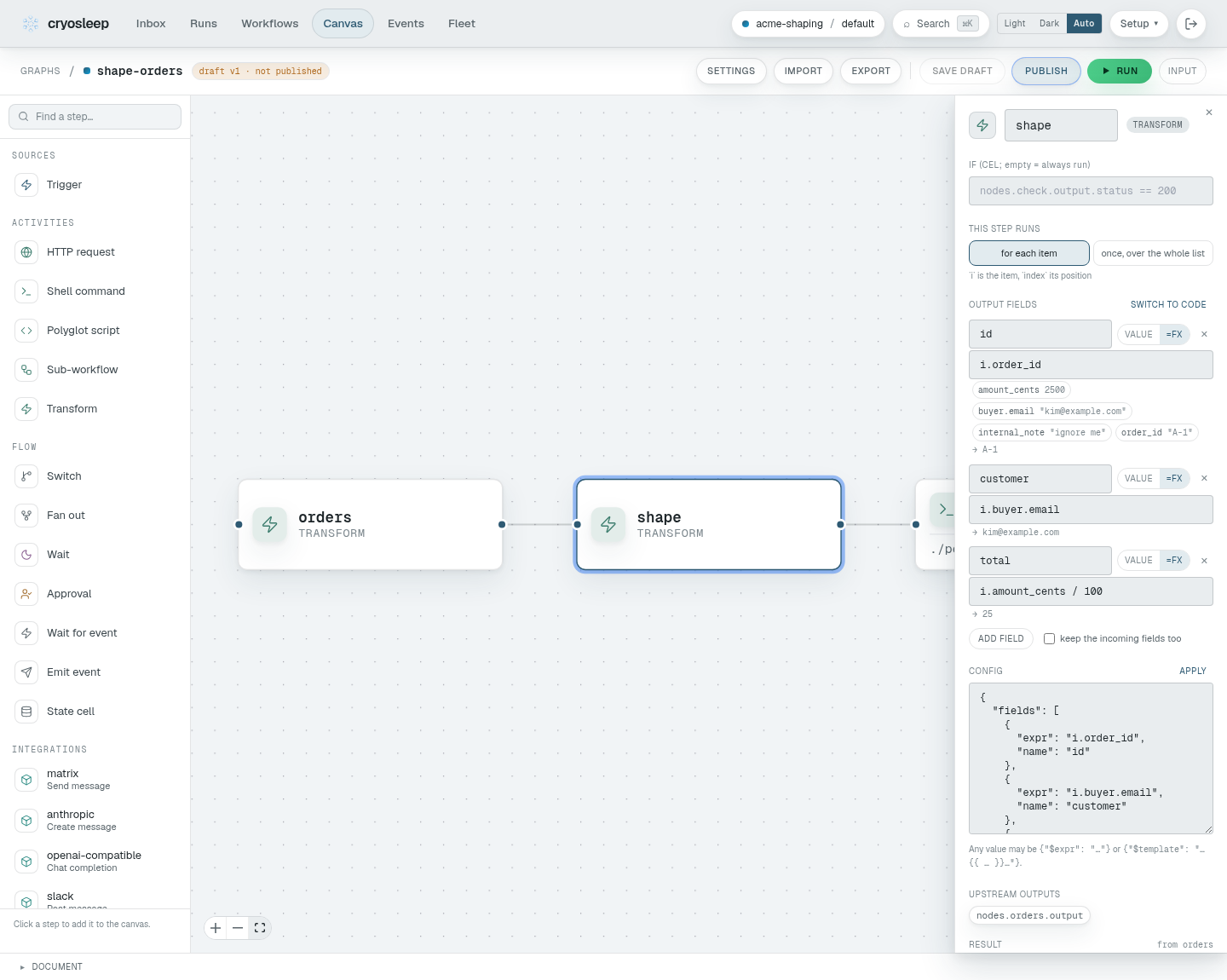Viewport: 1227px width, 980px height.
Task: Click the transform icon on orders node
Action: tap(270, 525)
